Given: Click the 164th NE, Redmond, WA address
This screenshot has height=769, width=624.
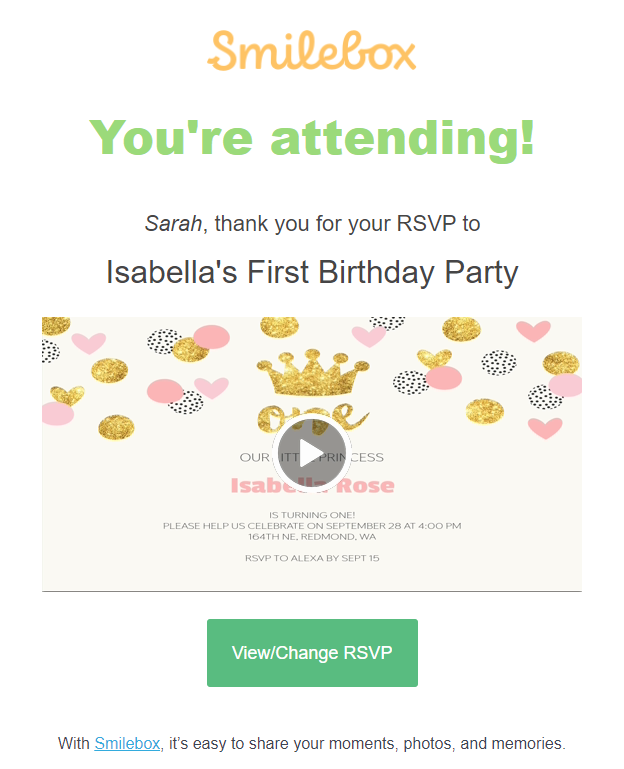Looking at the screenshot, I should 312,537.
